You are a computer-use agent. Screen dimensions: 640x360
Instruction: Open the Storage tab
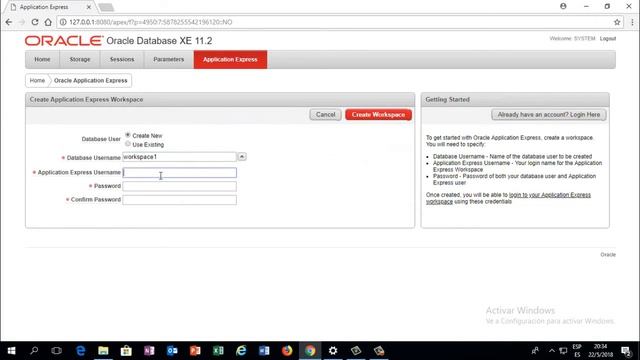point(80,60)
